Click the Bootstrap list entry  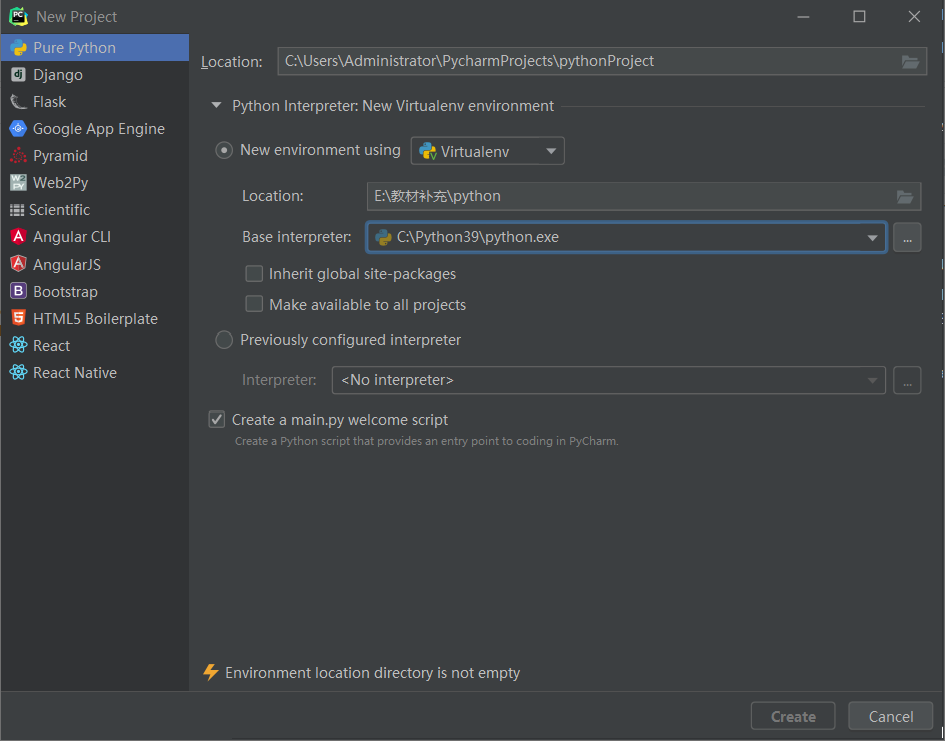click(95, 291)
